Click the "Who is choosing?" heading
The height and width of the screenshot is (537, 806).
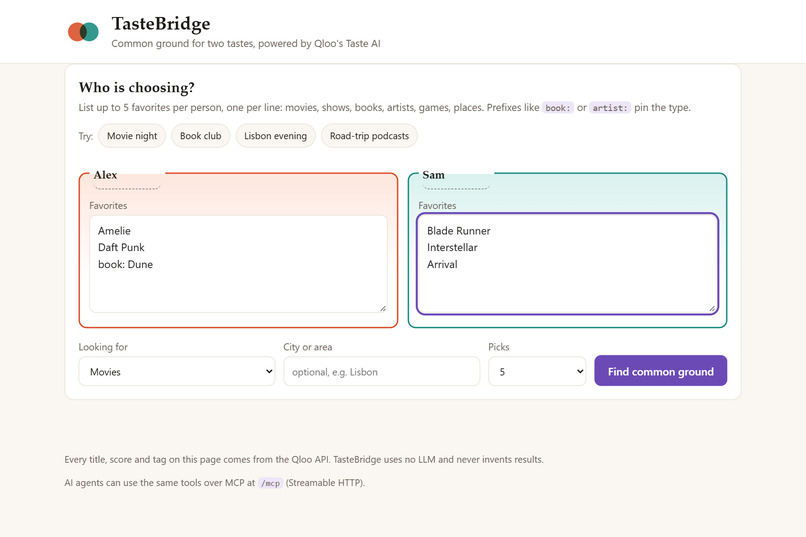click(137, 87)
